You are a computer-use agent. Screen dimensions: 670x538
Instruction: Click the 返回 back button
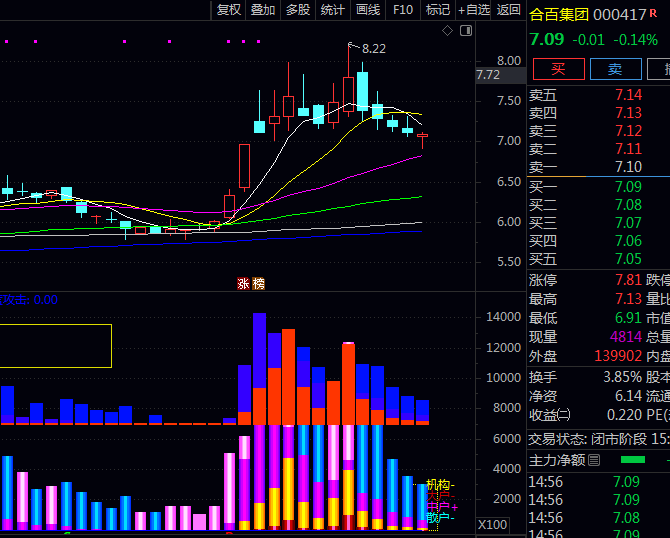pos(509,10)
